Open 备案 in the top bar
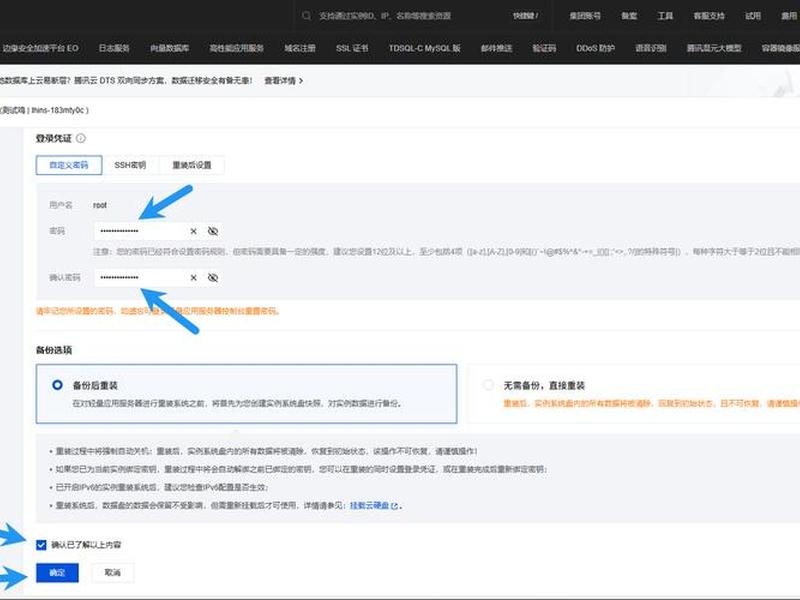The height and width of the screenshot is (600, 800). pos(629,16)
